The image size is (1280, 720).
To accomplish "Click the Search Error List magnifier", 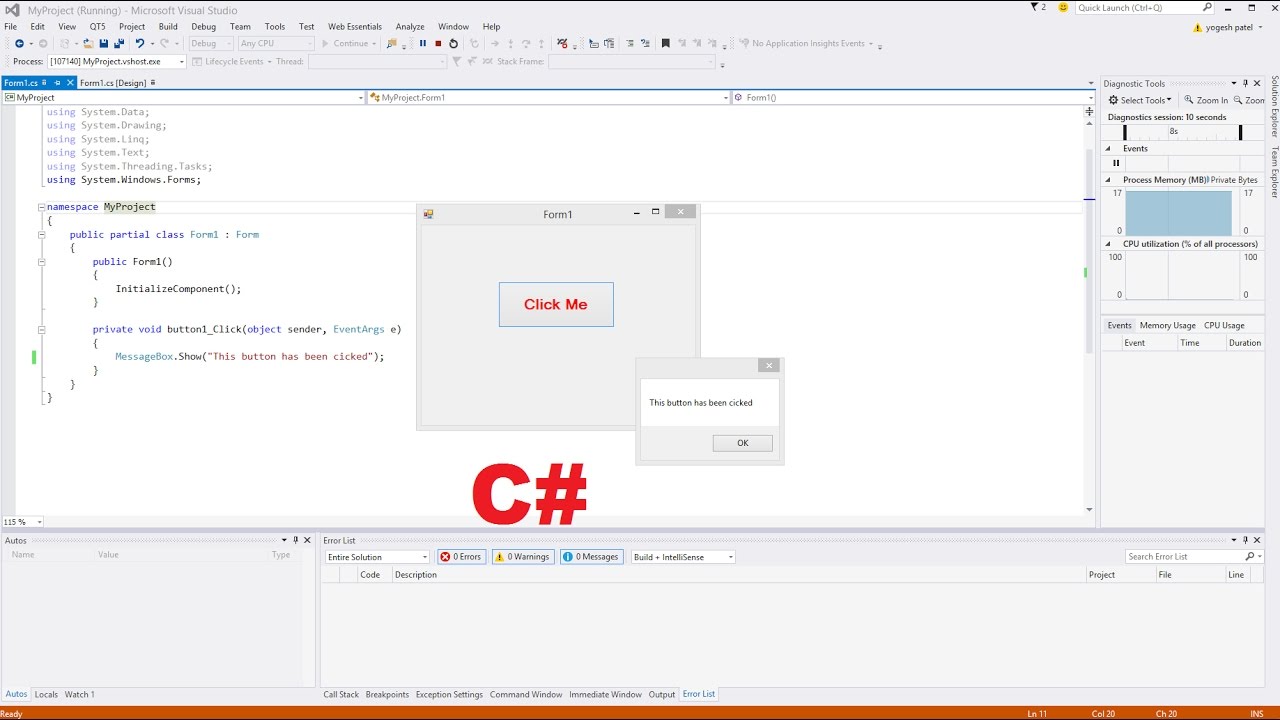I will point(1250,557).
